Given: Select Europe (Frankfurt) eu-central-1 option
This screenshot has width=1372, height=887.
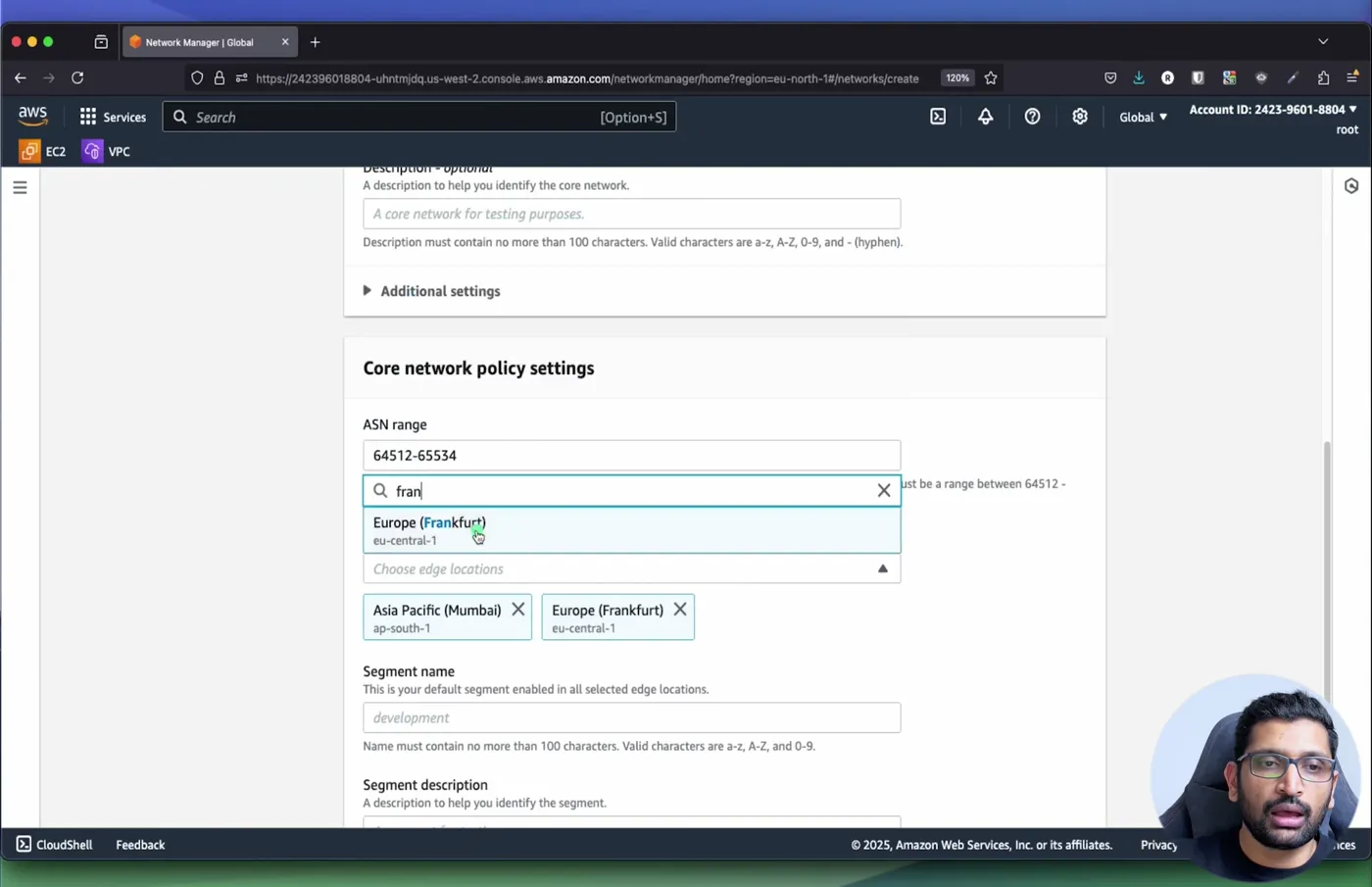Looking at the screenshot, I should click(x=631, y=530).
